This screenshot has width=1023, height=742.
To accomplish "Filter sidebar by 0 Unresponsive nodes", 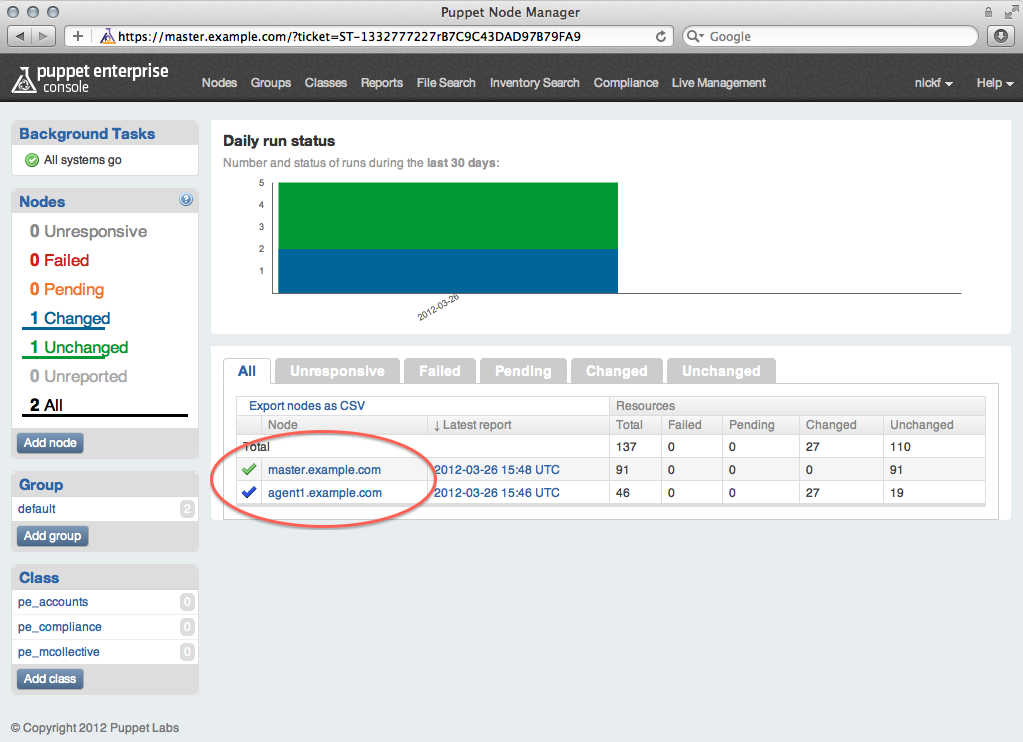I will [88, 231].
